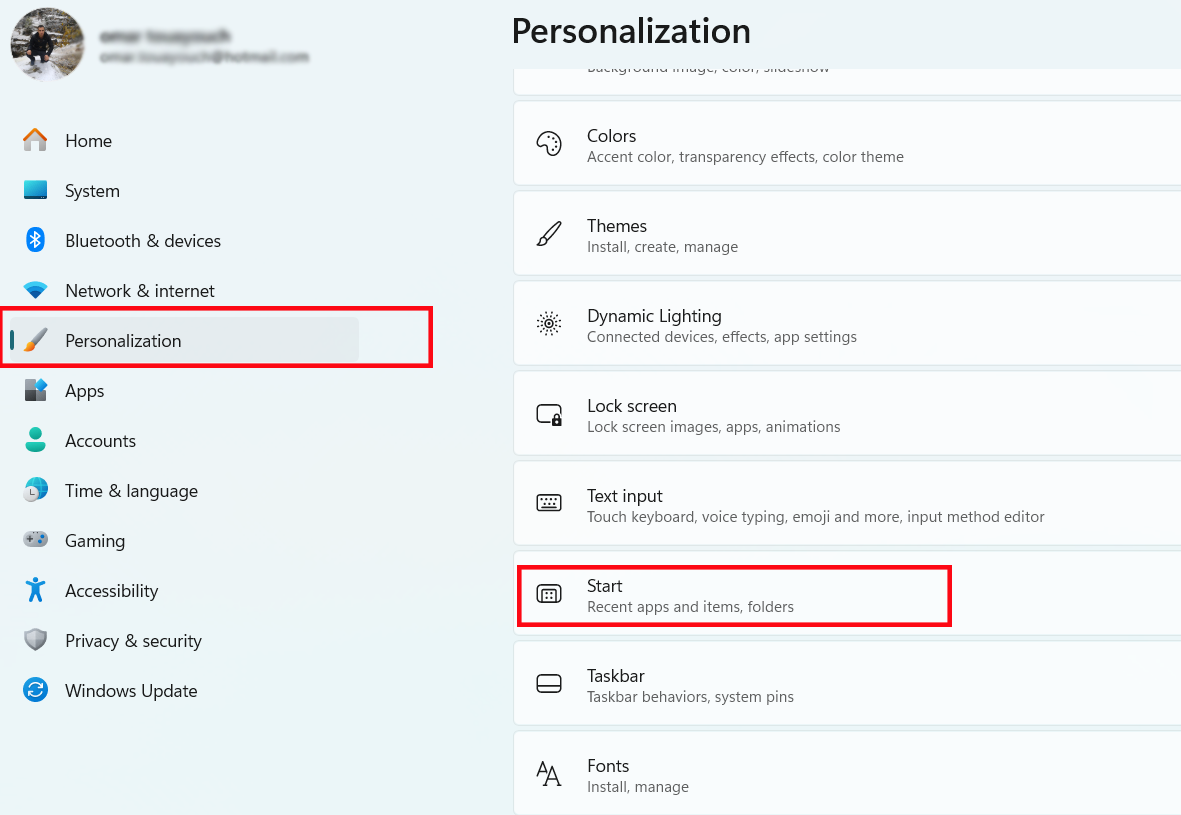The image size is (1181, 815).
Task: Click the Windows Update sync arrows icon
Action: point(35,690)
